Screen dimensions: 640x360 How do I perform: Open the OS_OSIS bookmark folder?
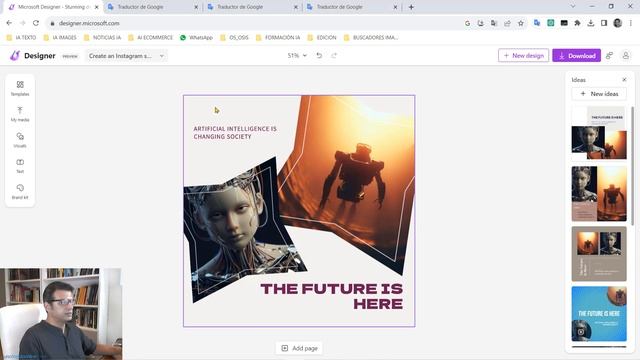[x=234, y=38]
